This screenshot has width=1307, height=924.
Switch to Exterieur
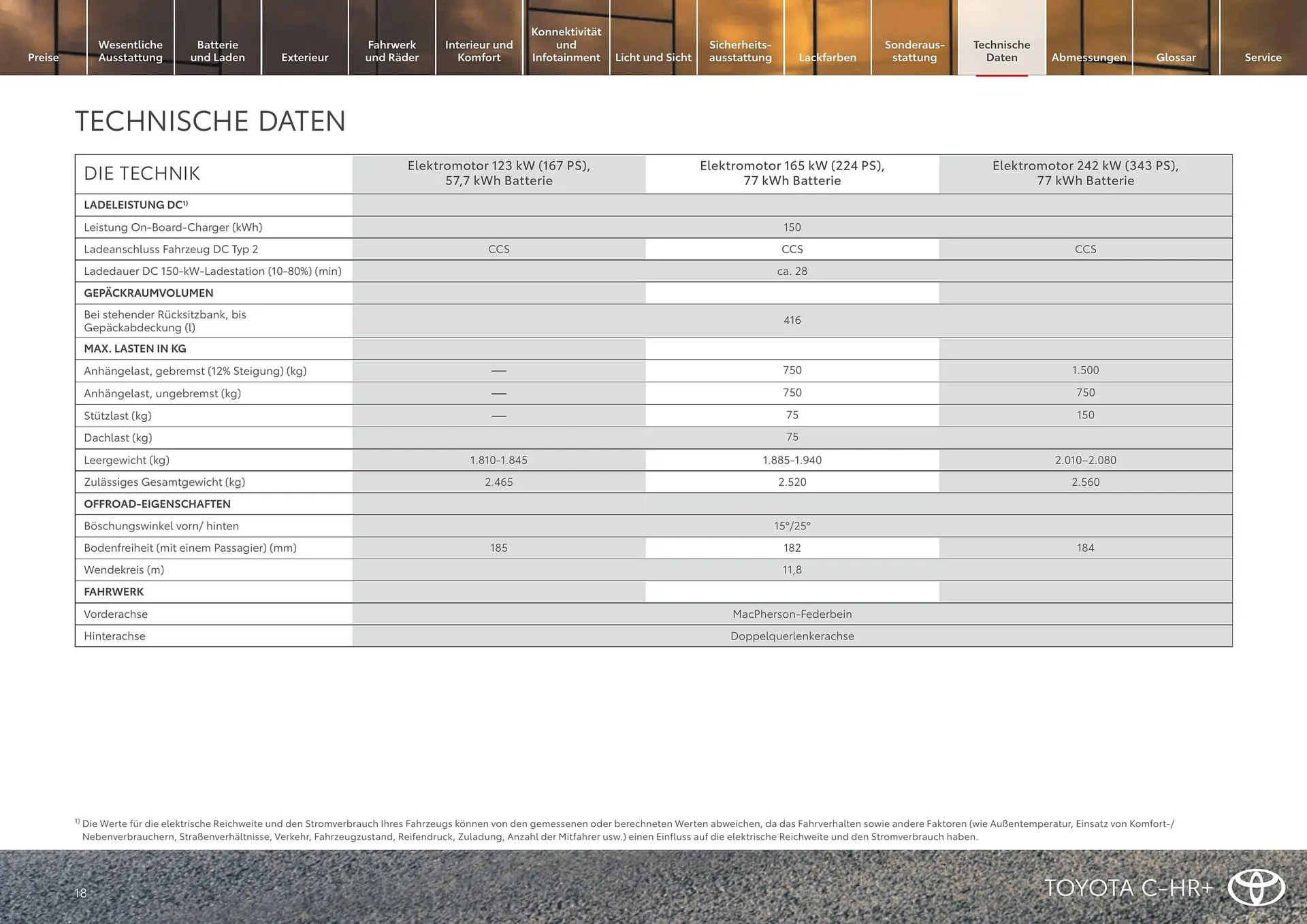[x=305, y=57]
